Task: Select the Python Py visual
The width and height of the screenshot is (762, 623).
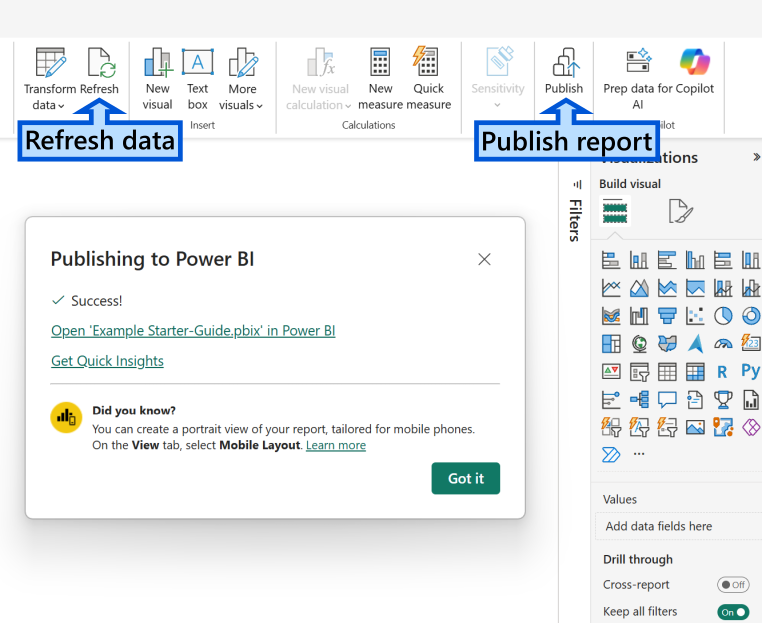Action: [751, 371]
